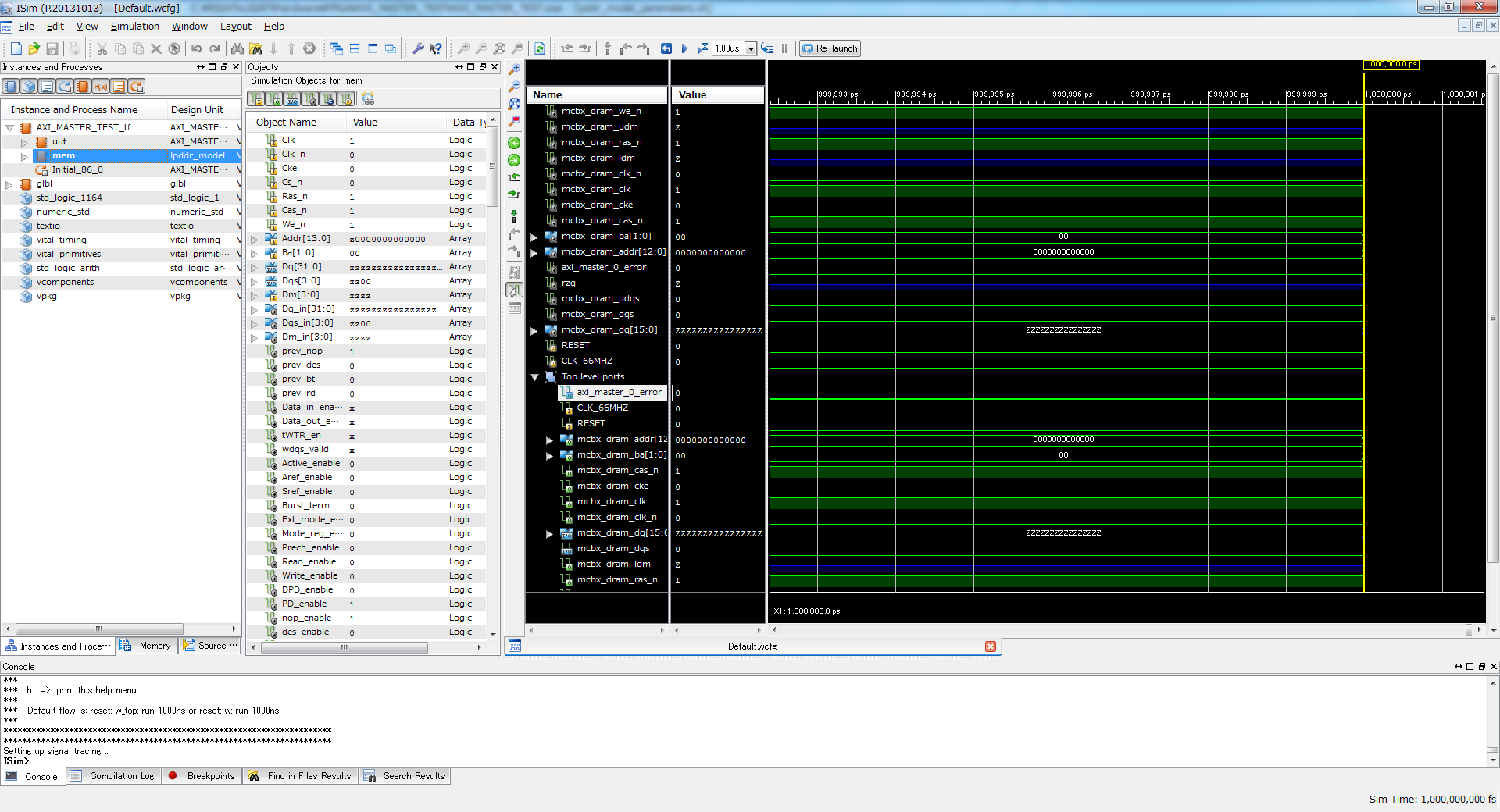Click the Instances panel horizontal scrollbar
Viewport: 1500px width, 812px height.
click(x=99, y=629)
